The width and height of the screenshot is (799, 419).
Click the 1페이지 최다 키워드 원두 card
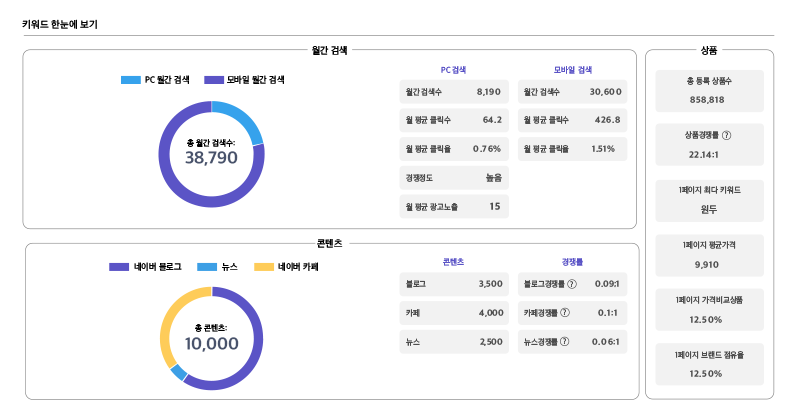709,200
